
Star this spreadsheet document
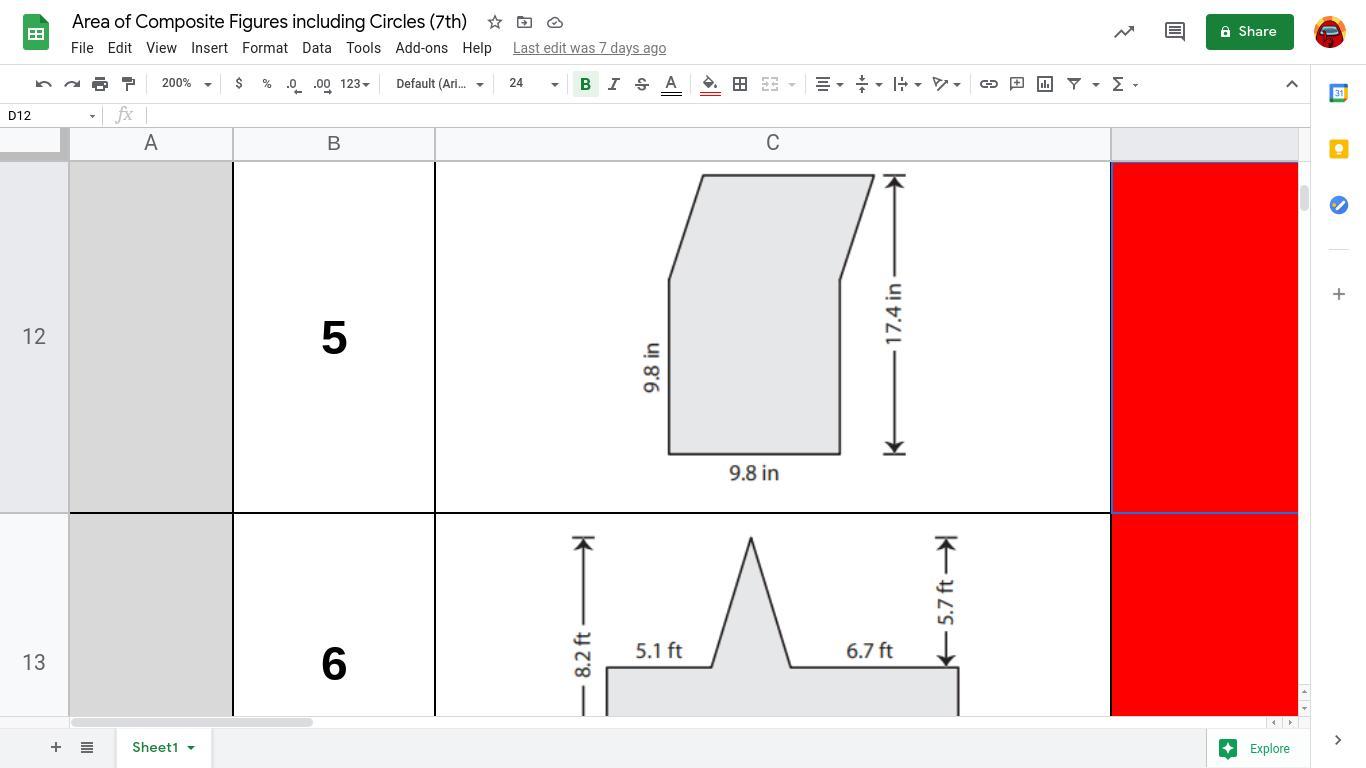[494, 22]
